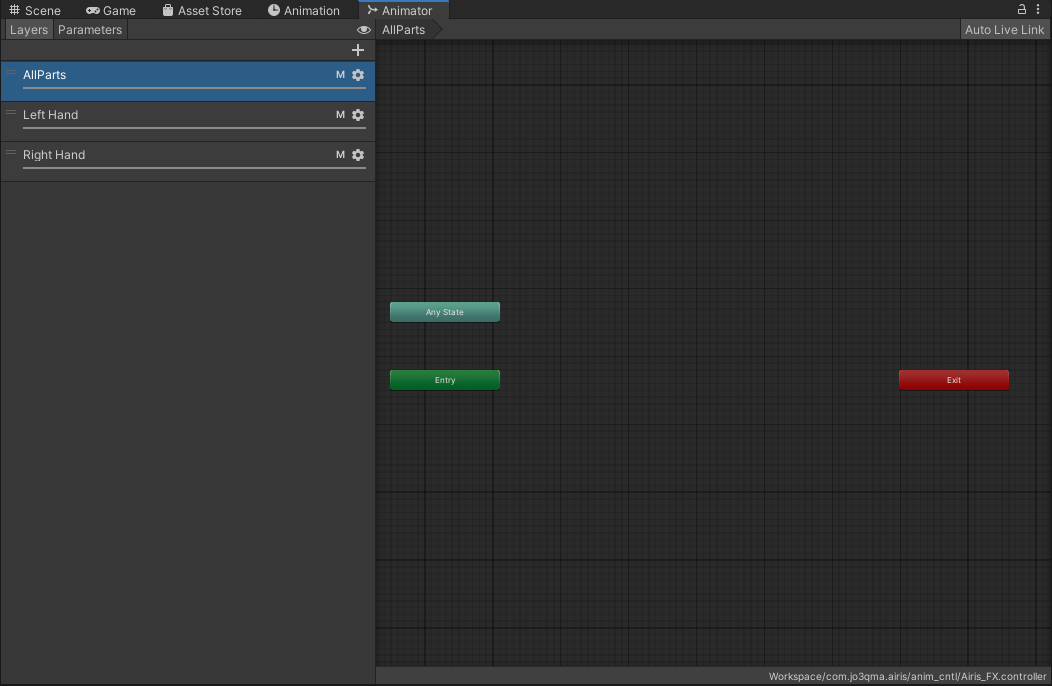The image size is (1052, 686).
Task: Click the lock icon in the Animator header
Action: click(1021, 8)
